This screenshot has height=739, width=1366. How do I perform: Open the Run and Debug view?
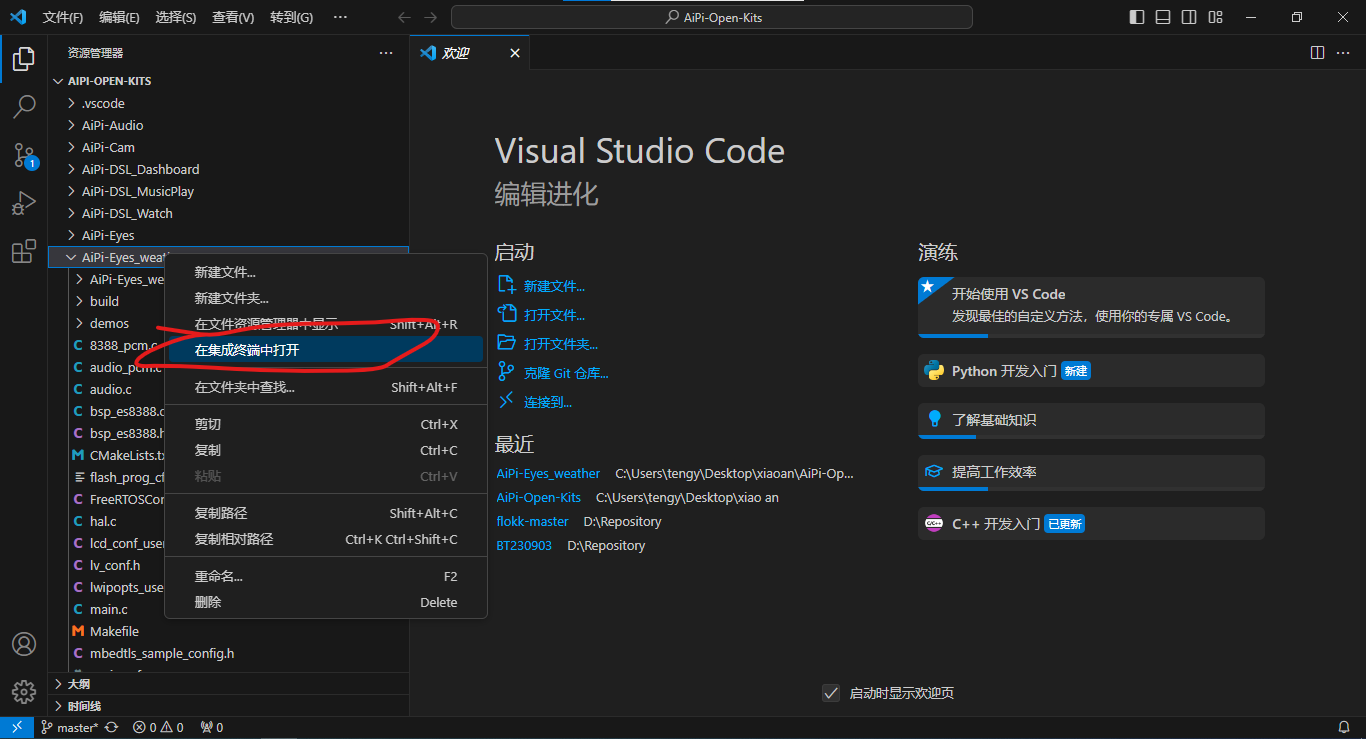click(24, 203)
